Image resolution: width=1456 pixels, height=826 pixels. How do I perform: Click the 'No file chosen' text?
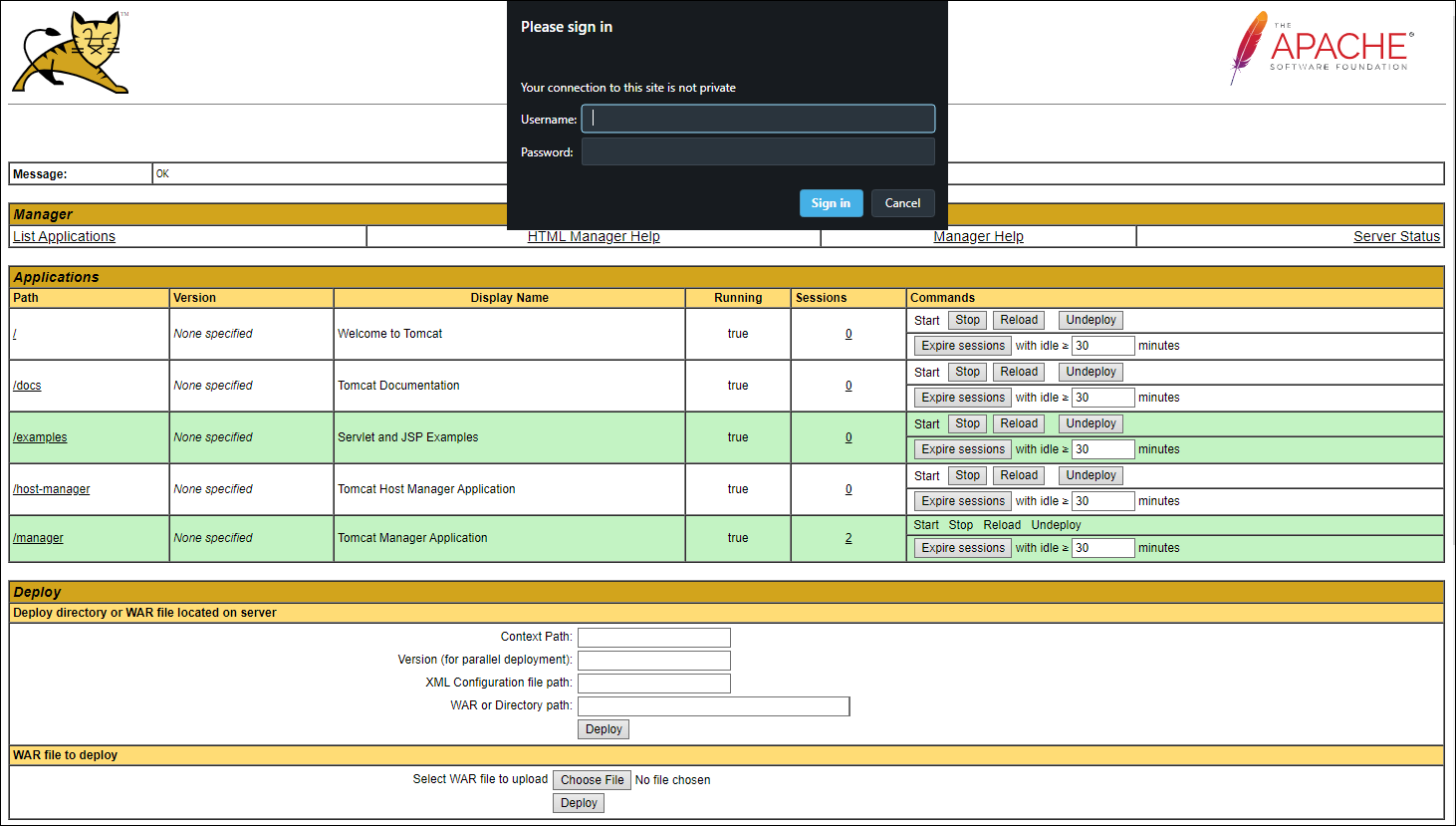coord(672,780)
